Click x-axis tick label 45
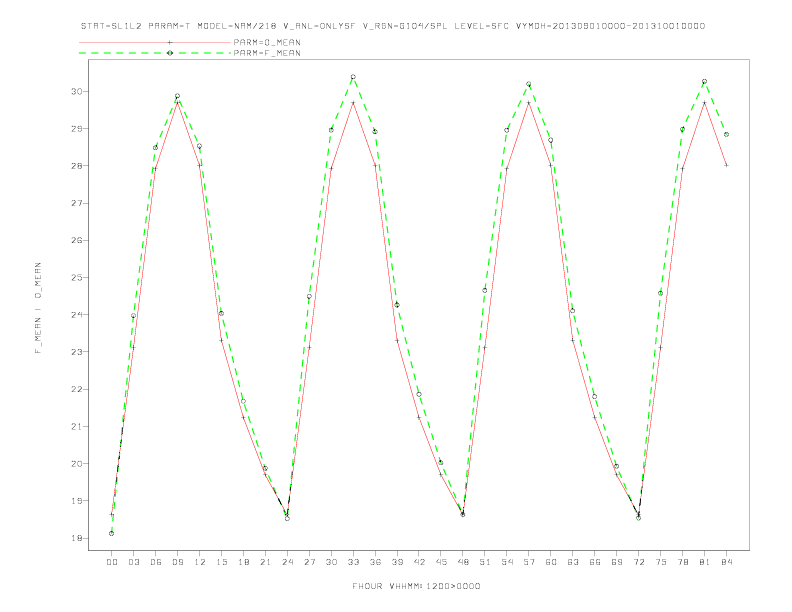Viewport: 792px width, 612px height. coord(441,562)
